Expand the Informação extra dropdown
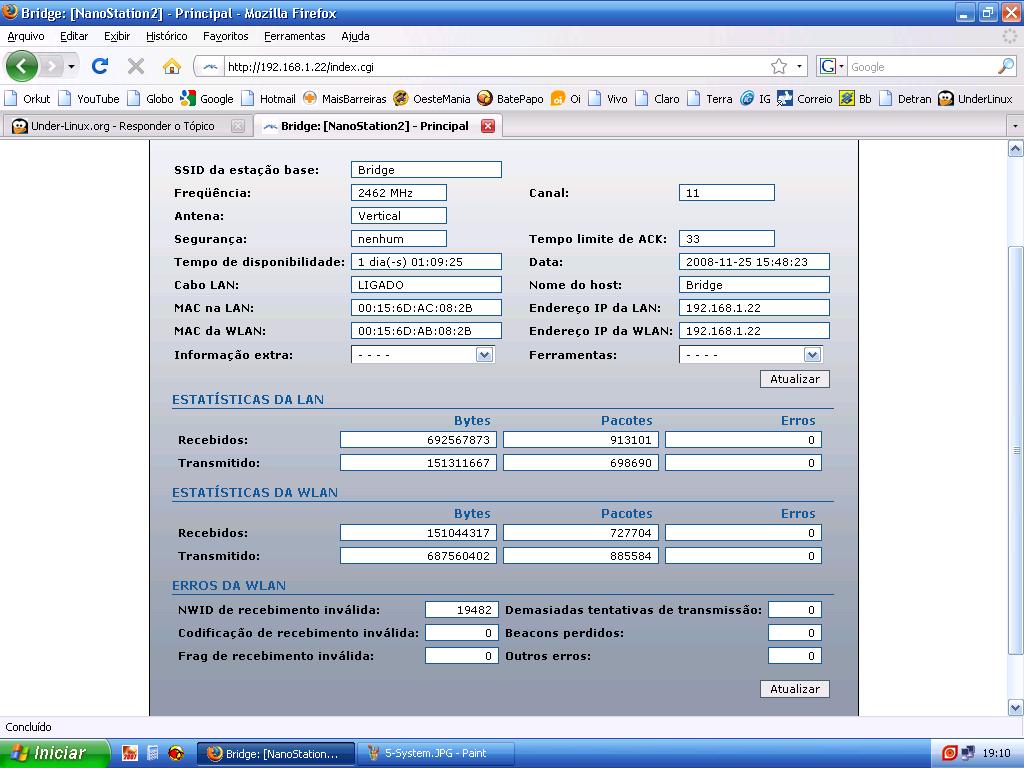 click(x=484, y=355)
